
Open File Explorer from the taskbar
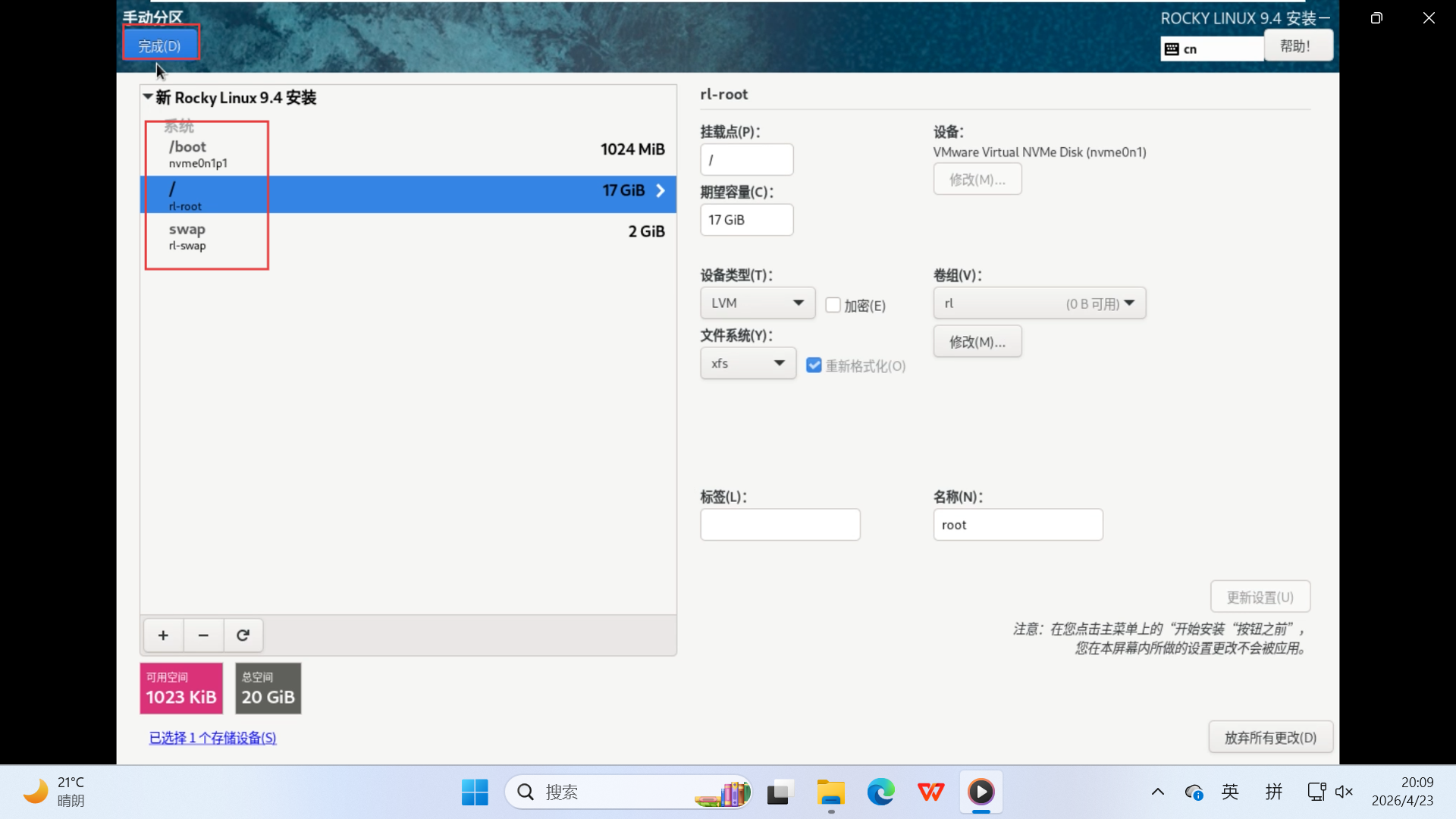pyautogui.click(x=830, y=792)
